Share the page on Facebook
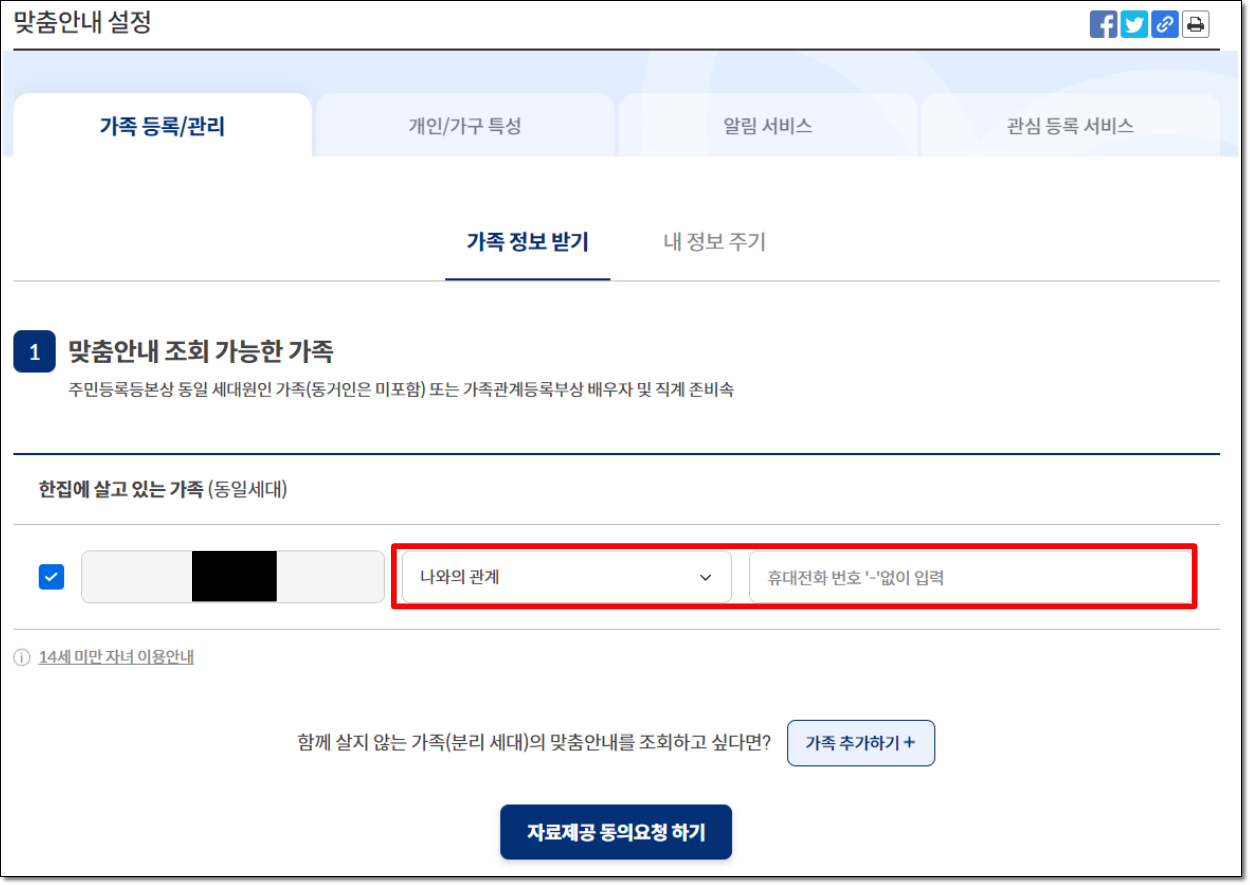 coord(1103,24)
